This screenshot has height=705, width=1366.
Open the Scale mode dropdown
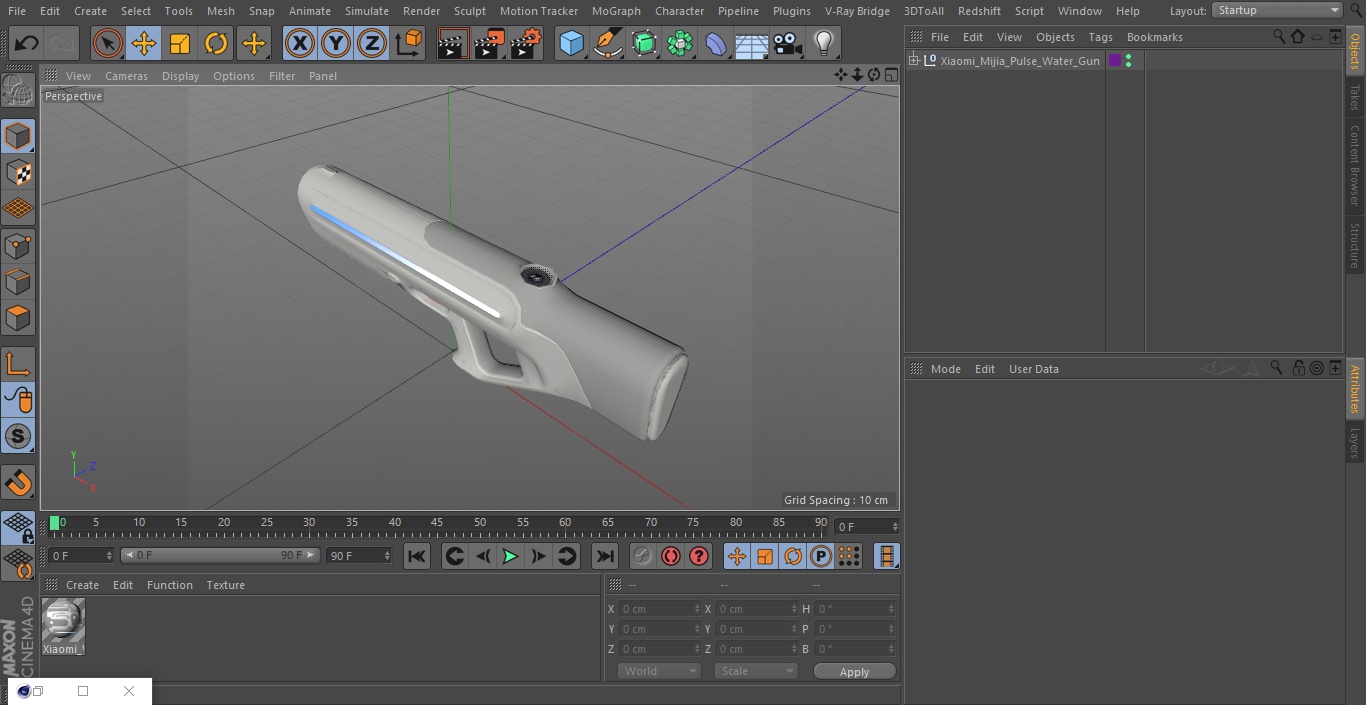coord(756,671)
